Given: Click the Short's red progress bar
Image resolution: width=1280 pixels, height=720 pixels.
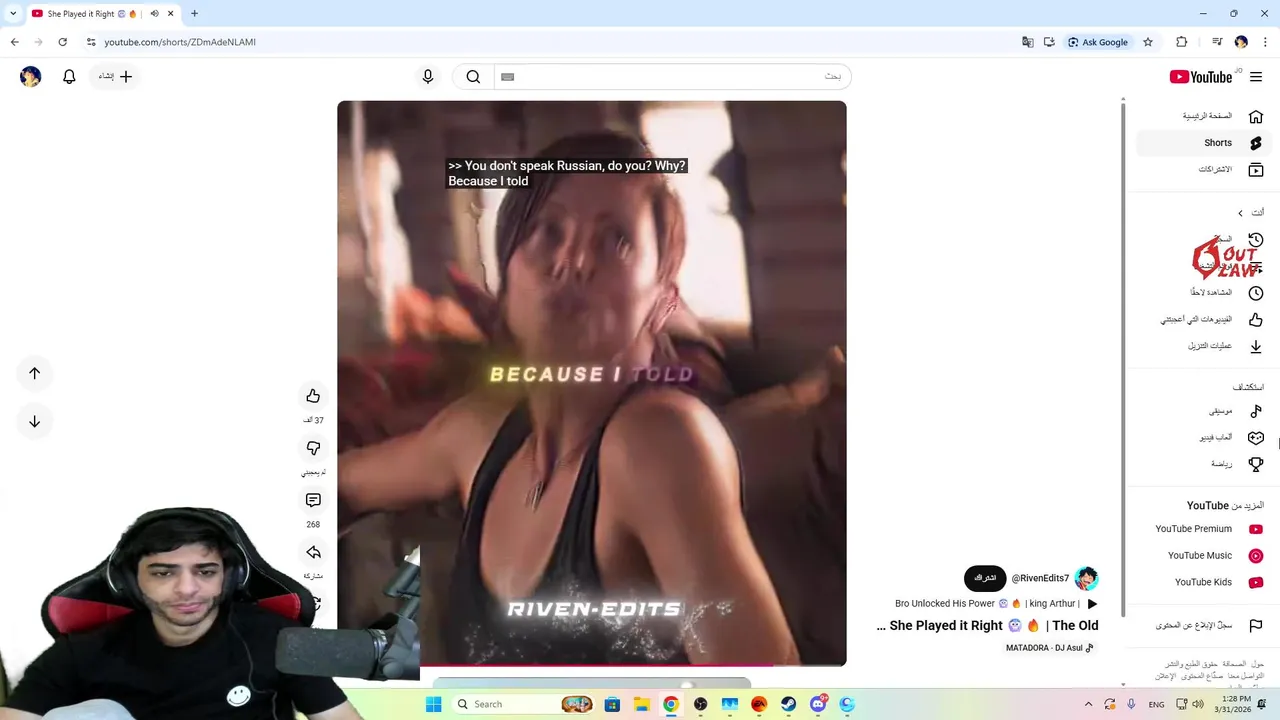Looking at the screenshot, I should tap(592, 665).
